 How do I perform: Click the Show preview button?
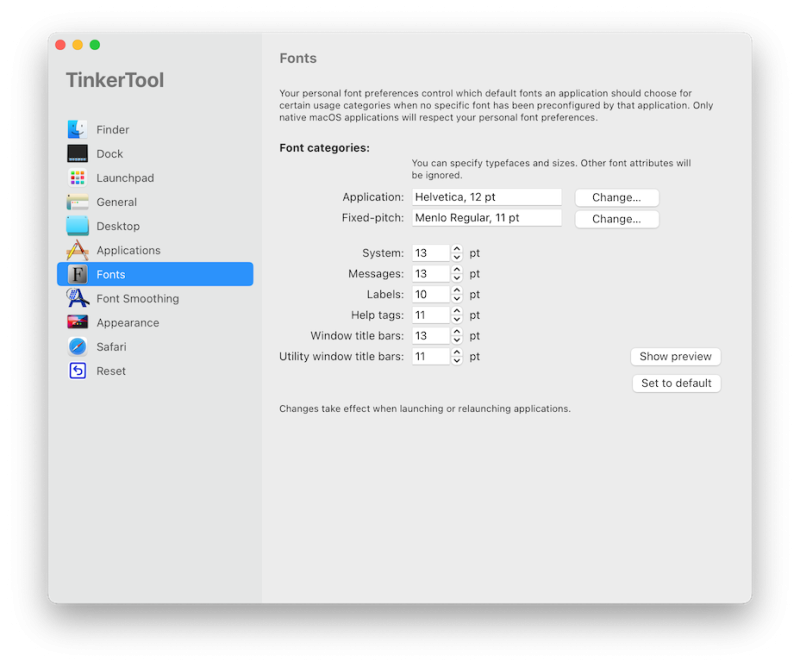[676, 356]
